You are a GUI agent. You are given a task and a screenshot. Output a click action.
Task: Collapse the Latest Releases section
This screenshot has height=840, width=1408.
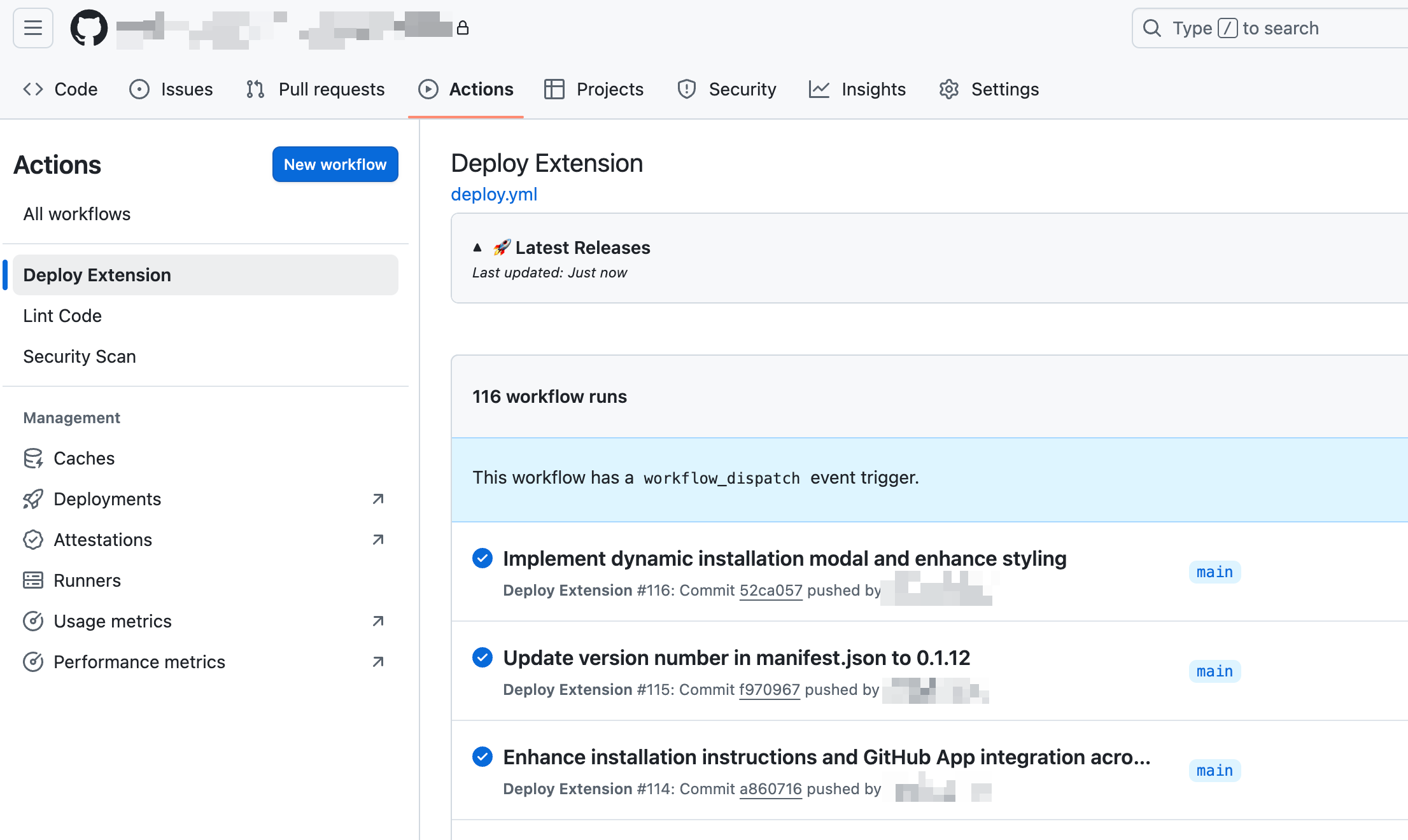tap(477, 248)
